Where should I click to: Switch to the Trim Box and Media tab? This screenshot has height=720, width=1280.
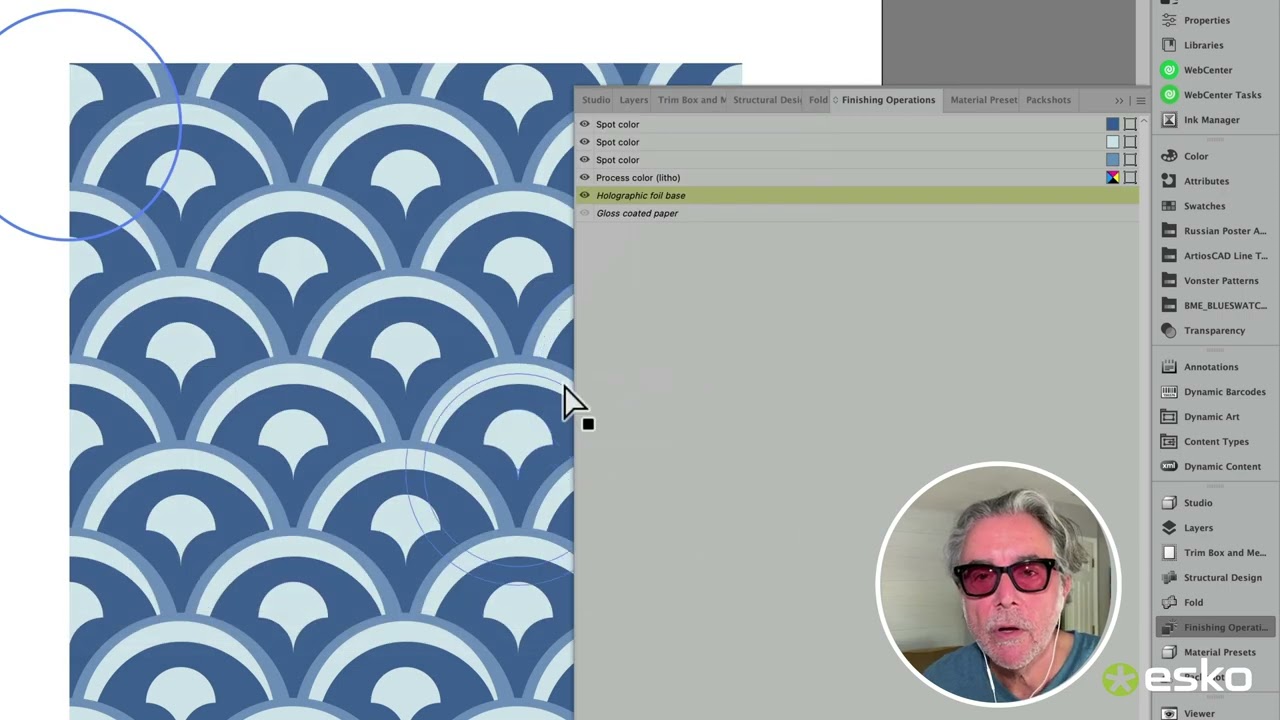[x=691, y=100]
